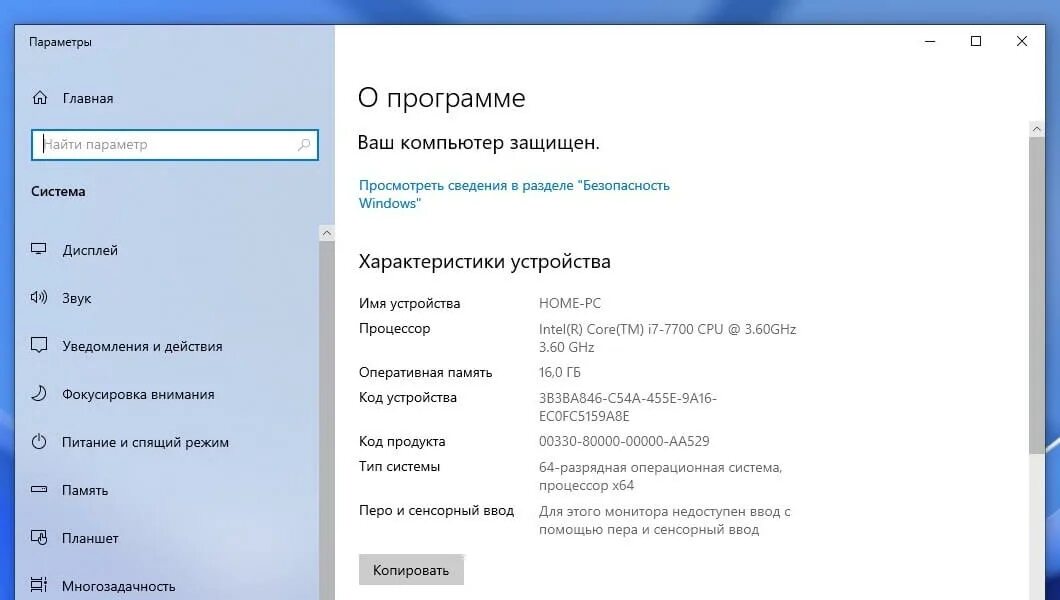1060x600 pixels.
Task: Click the pen input unavailable description
Action: click(x=665, y=520)
